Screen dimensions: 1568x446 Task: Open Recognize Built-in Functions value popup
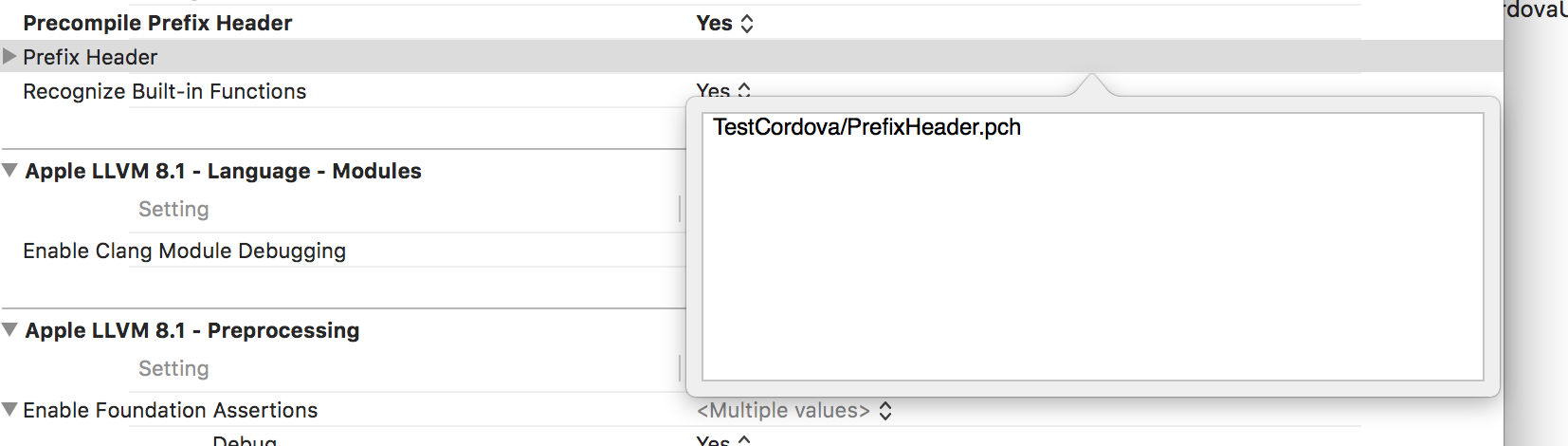tap(724, 90)
